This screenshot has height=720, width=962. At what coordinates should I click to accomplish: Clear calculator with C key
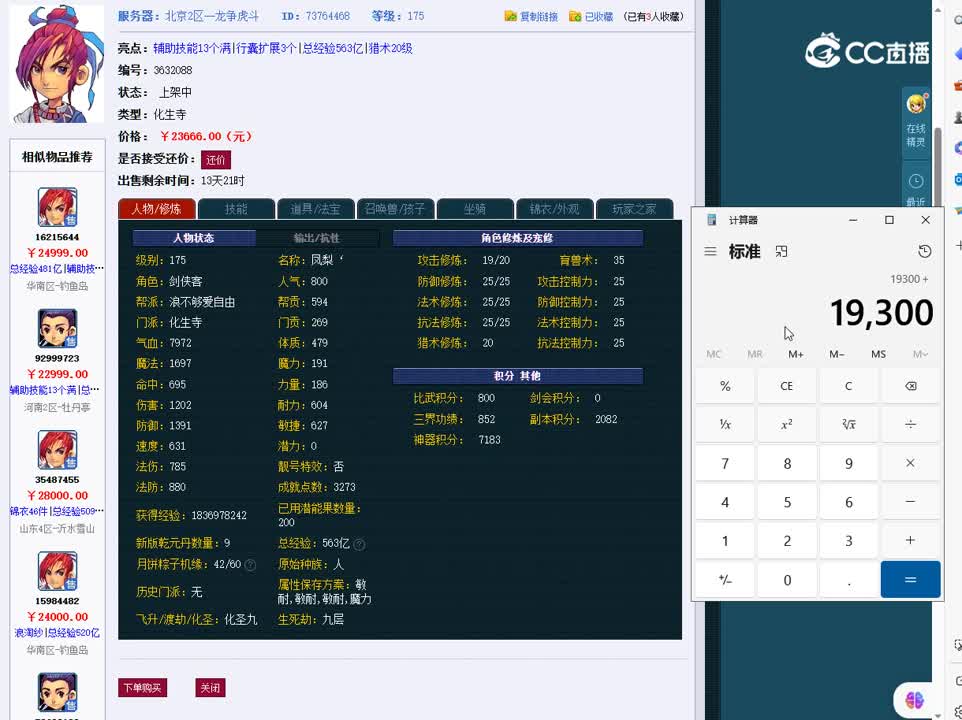848,386
